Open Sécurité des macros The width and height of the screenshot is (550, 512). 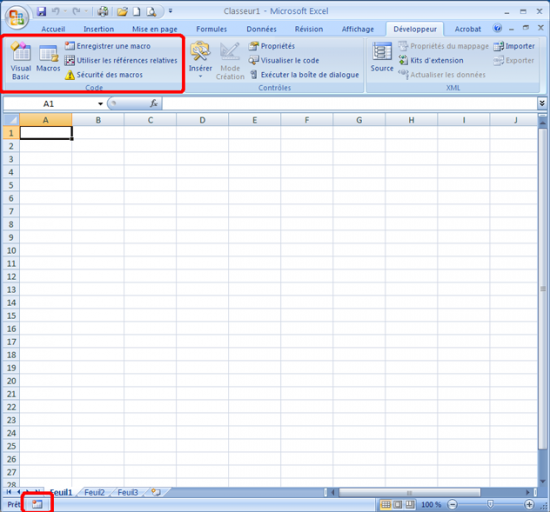pyautogui.click(x=104, y=75)
